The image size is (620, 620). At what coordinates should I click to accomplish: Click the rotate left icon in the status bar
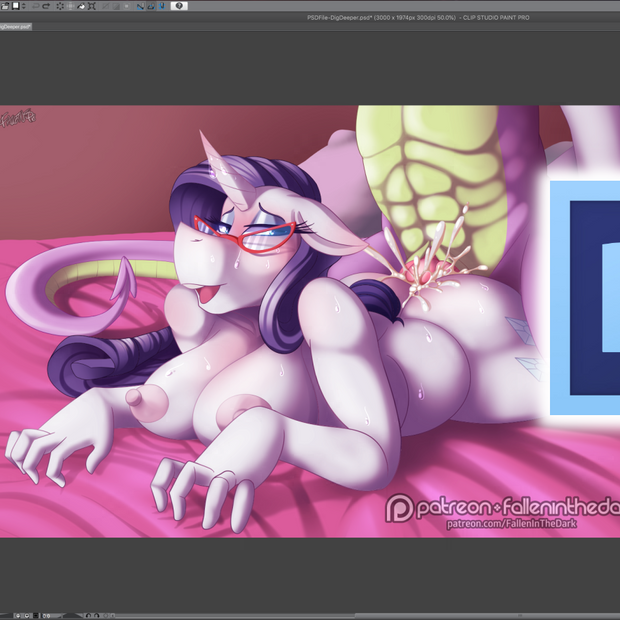[88, 616]
